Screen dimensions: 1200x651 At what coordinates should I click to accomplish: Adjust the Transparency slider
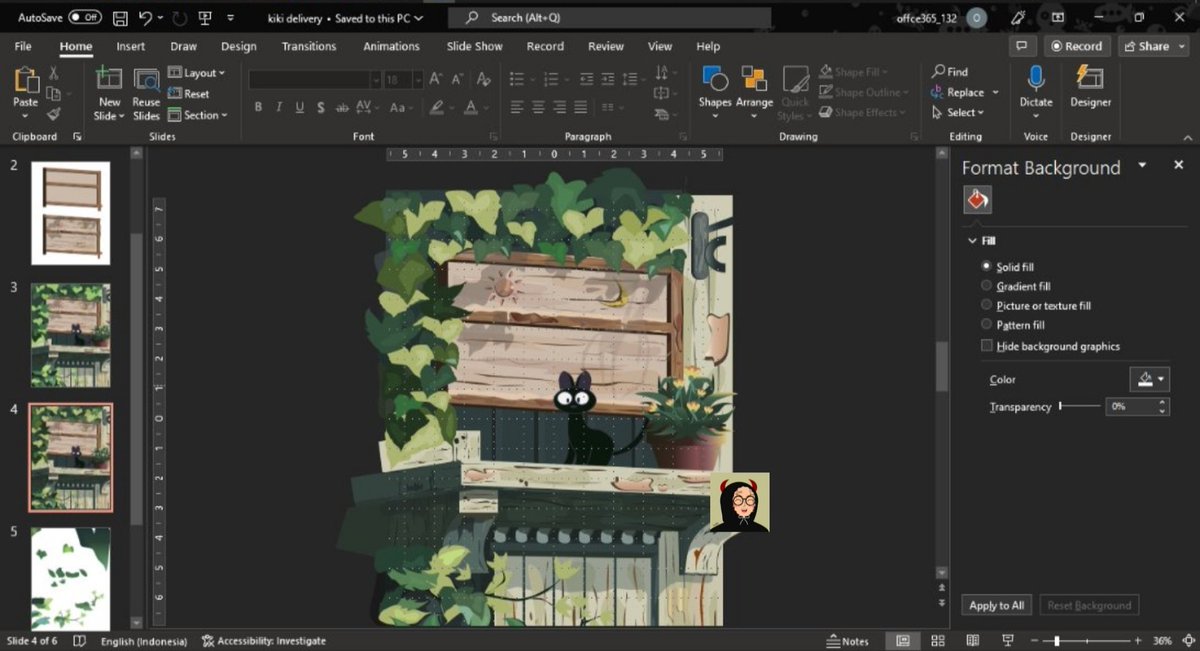point(1080,406)
